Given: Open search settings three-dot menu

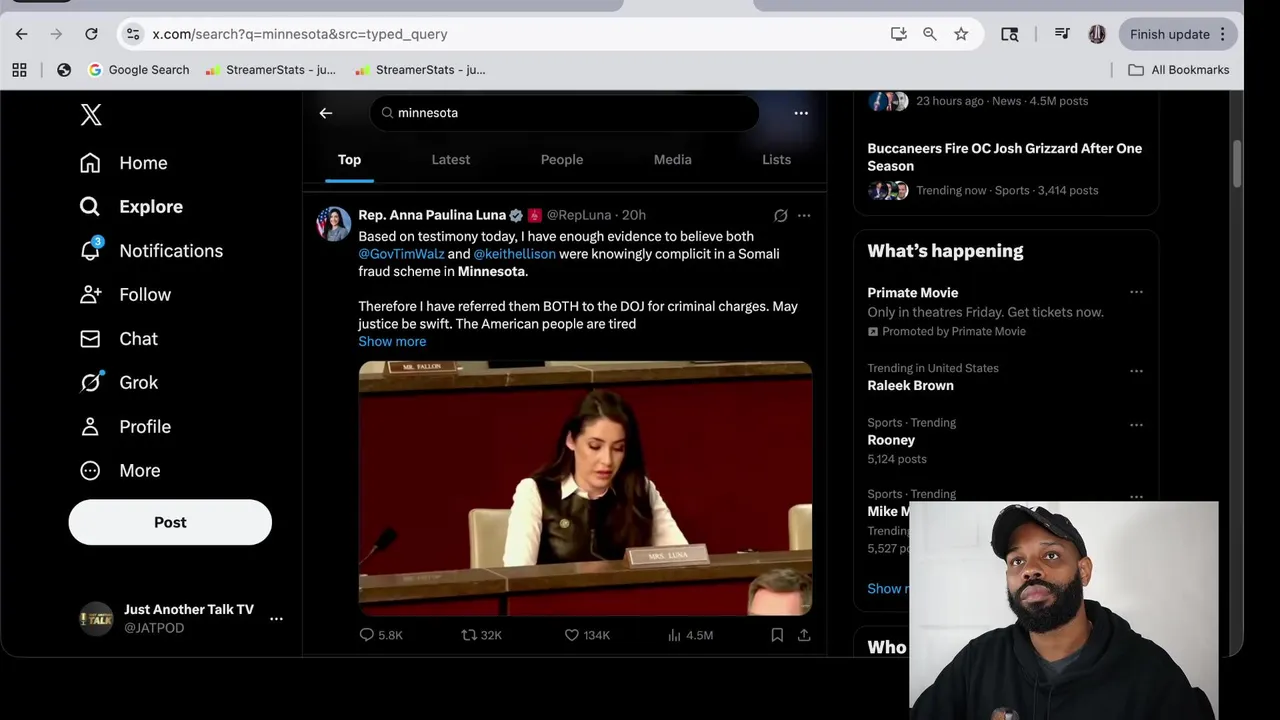Looking at the screenshot, I should [x=801, y=113].
